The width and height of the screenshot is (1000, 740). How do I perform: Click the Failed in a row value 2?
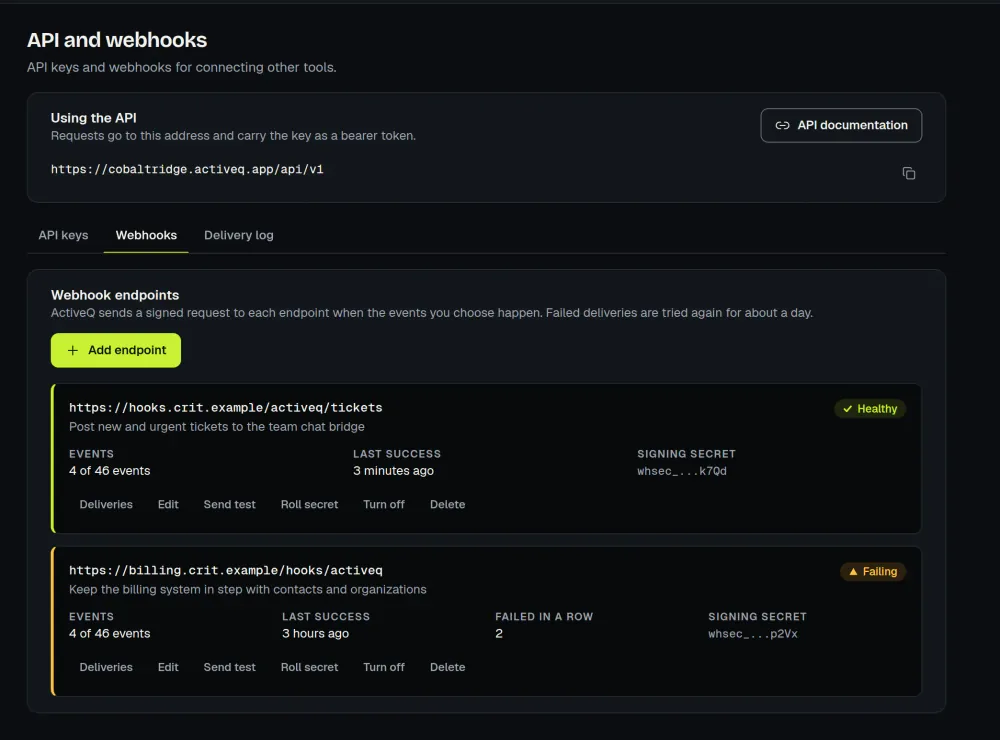click(499, 633)
